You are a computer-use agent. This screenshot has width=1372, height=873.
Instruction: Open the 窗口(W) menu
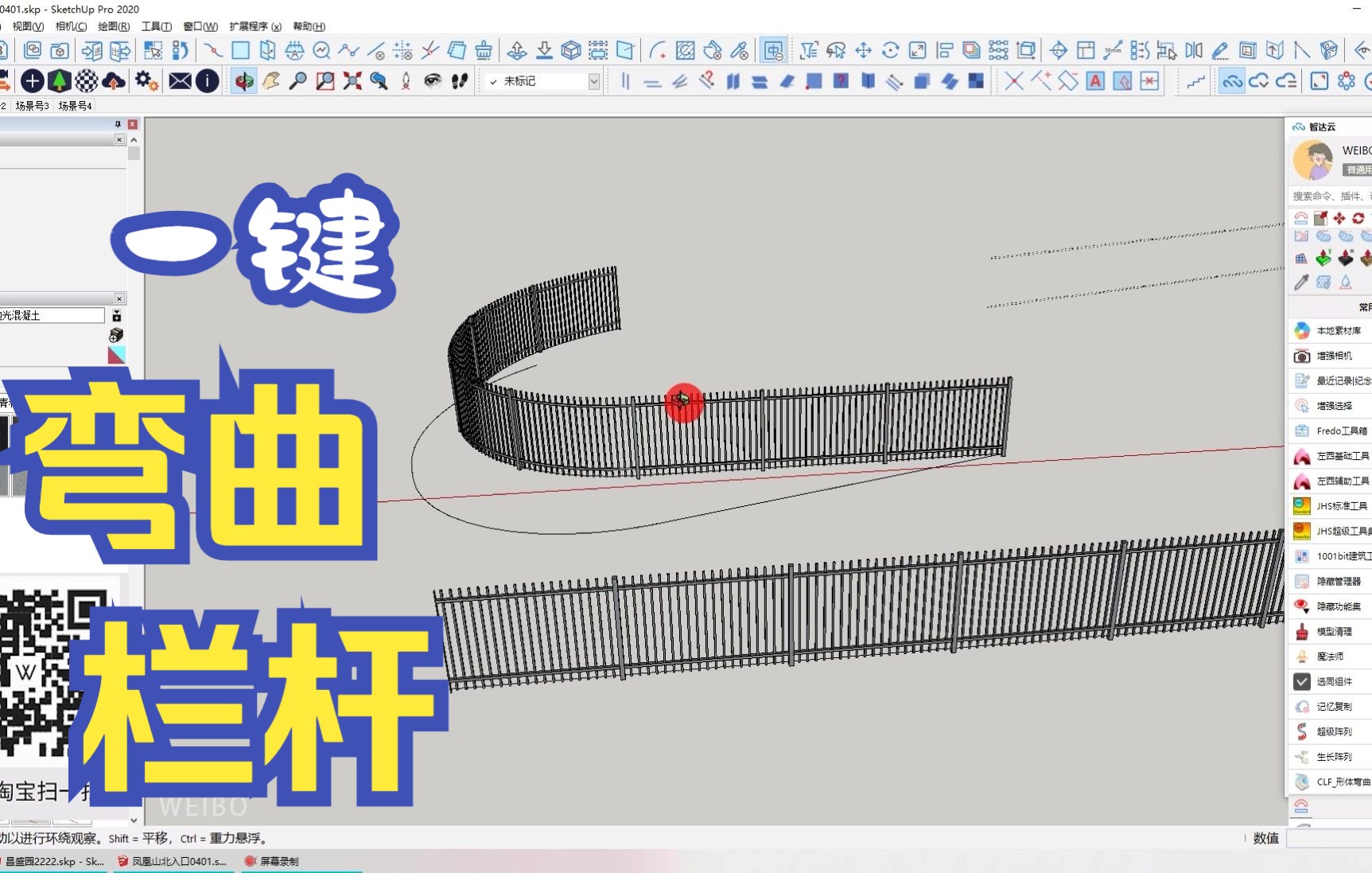(200, 26)
